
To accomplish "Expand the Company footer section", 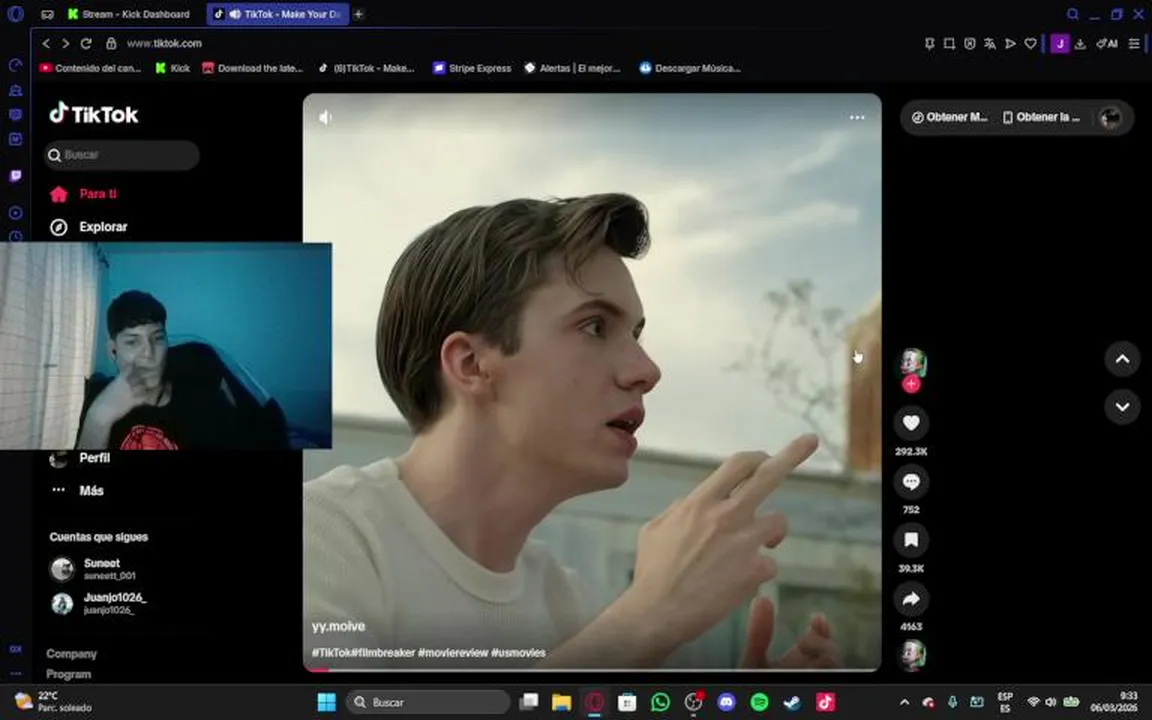I will pos(71,654).
